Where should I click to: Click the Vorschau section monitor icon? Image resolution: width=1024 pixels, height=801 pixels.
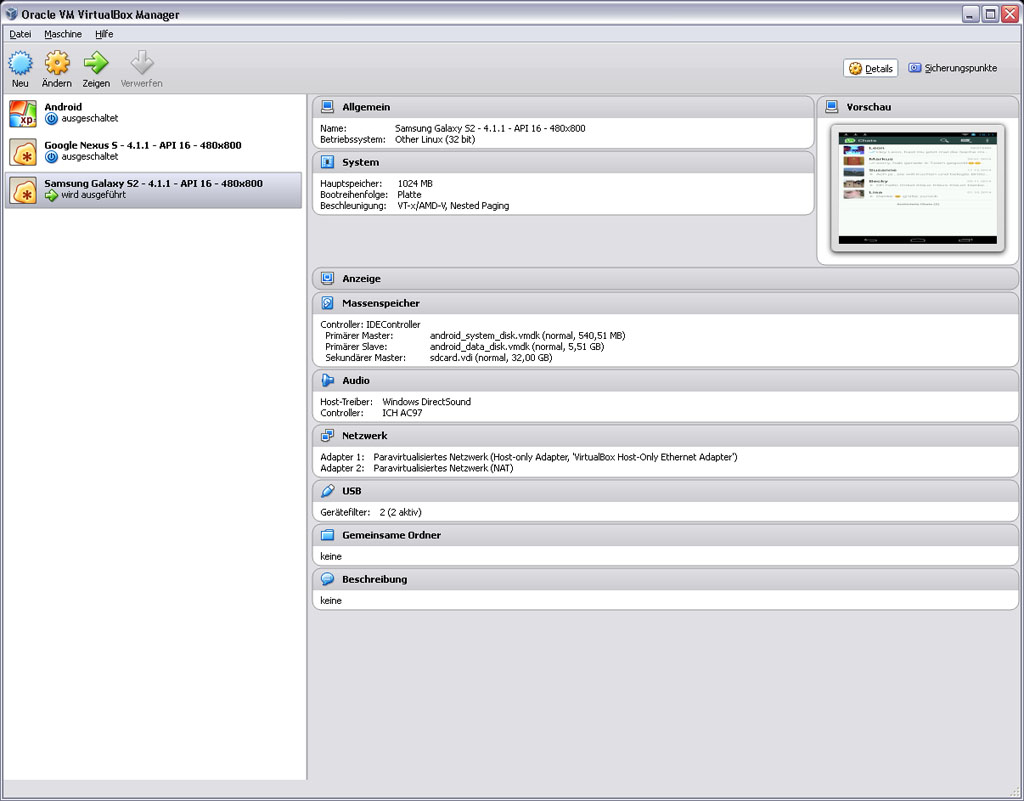pyautogui.click(x=832, y=107)
